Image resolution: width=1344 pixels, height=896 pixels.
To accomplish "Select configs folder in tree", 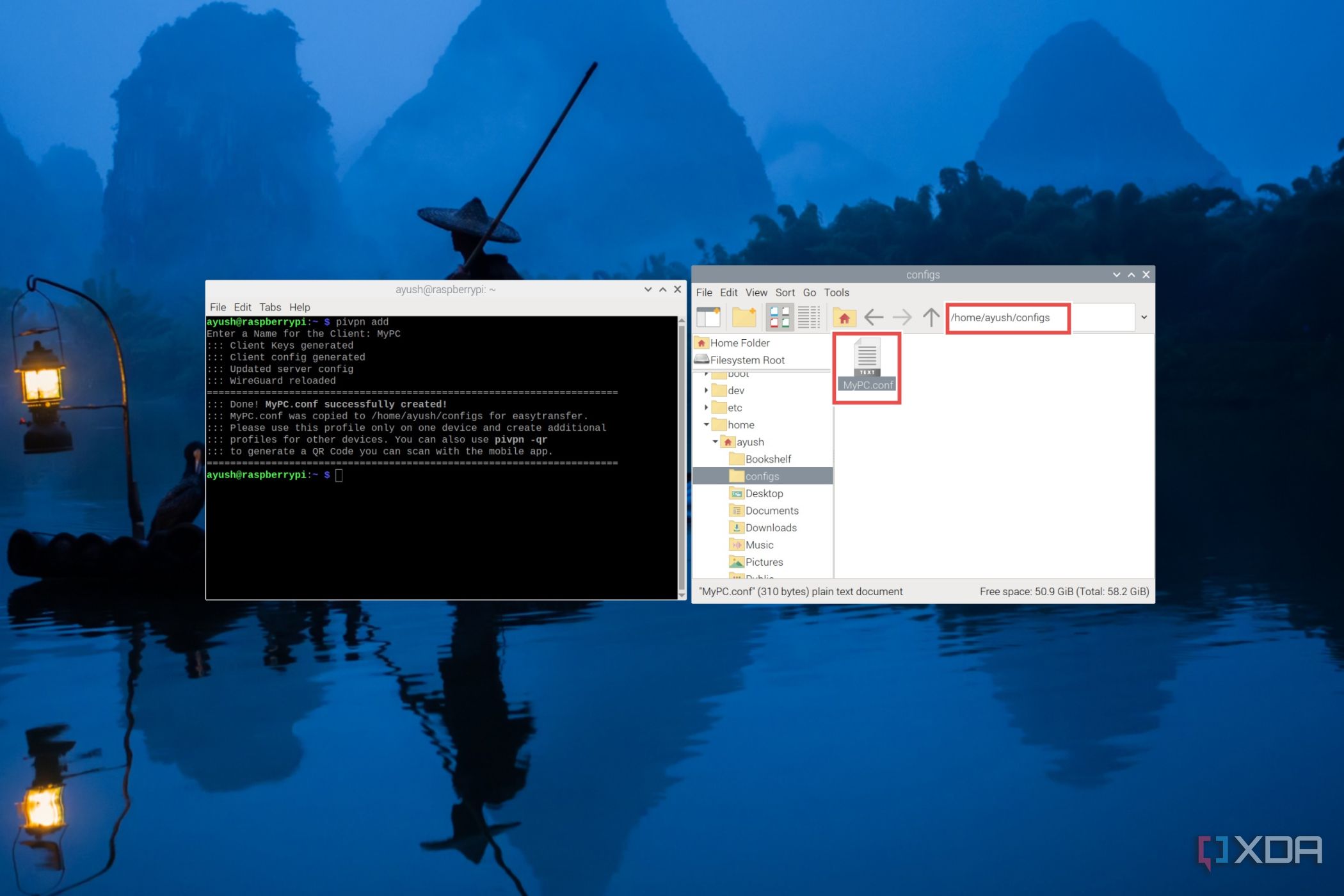I will pyautogui.click(x=762, y=476).
